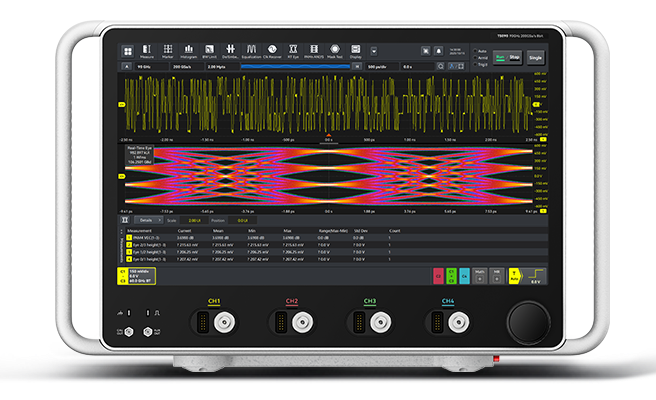
Task: Click the blue waveform overview bar
Action: (x=295, y=67)
